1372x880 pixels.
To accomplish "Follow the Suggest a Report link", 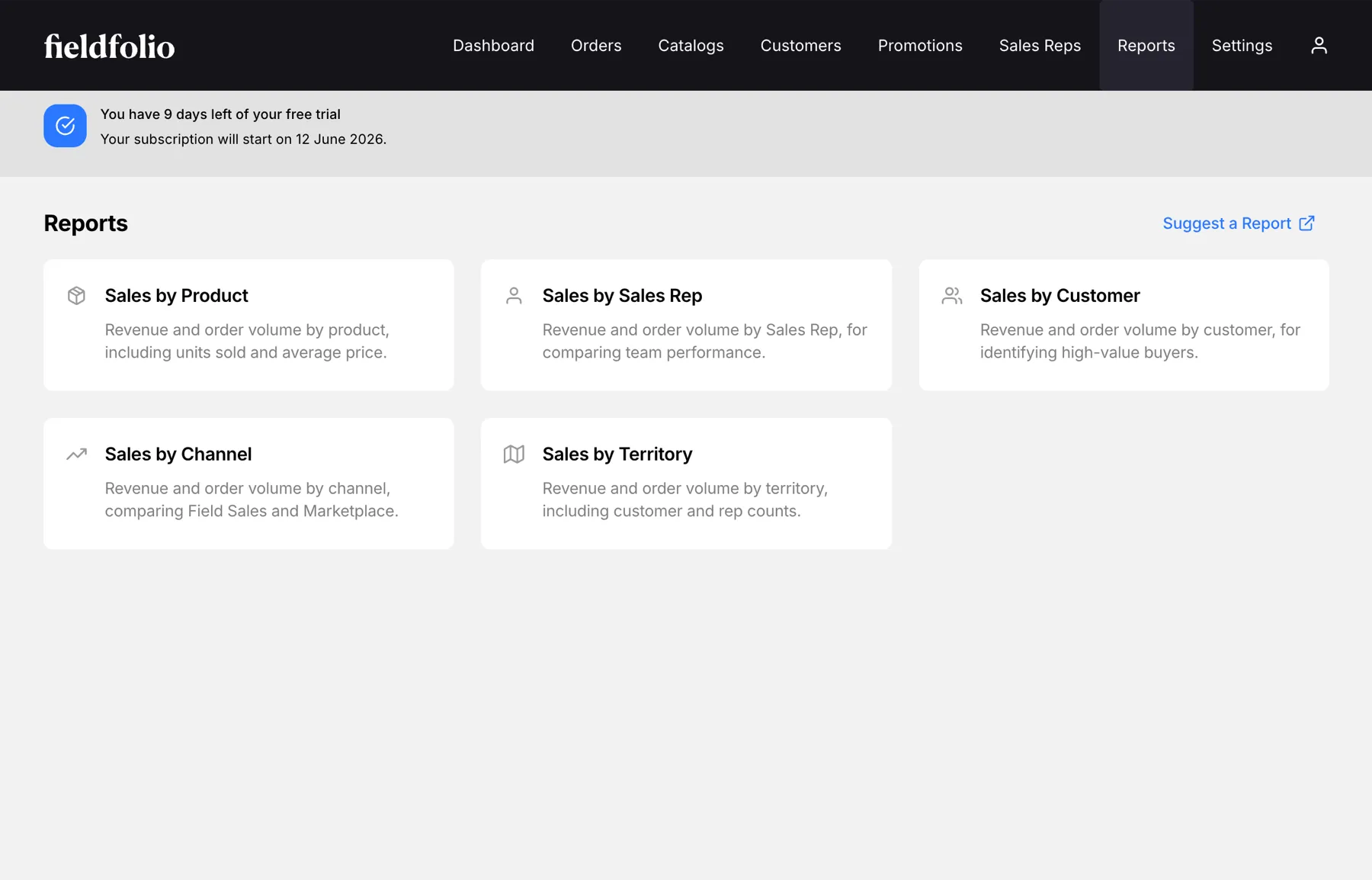I will point(1239,223).
